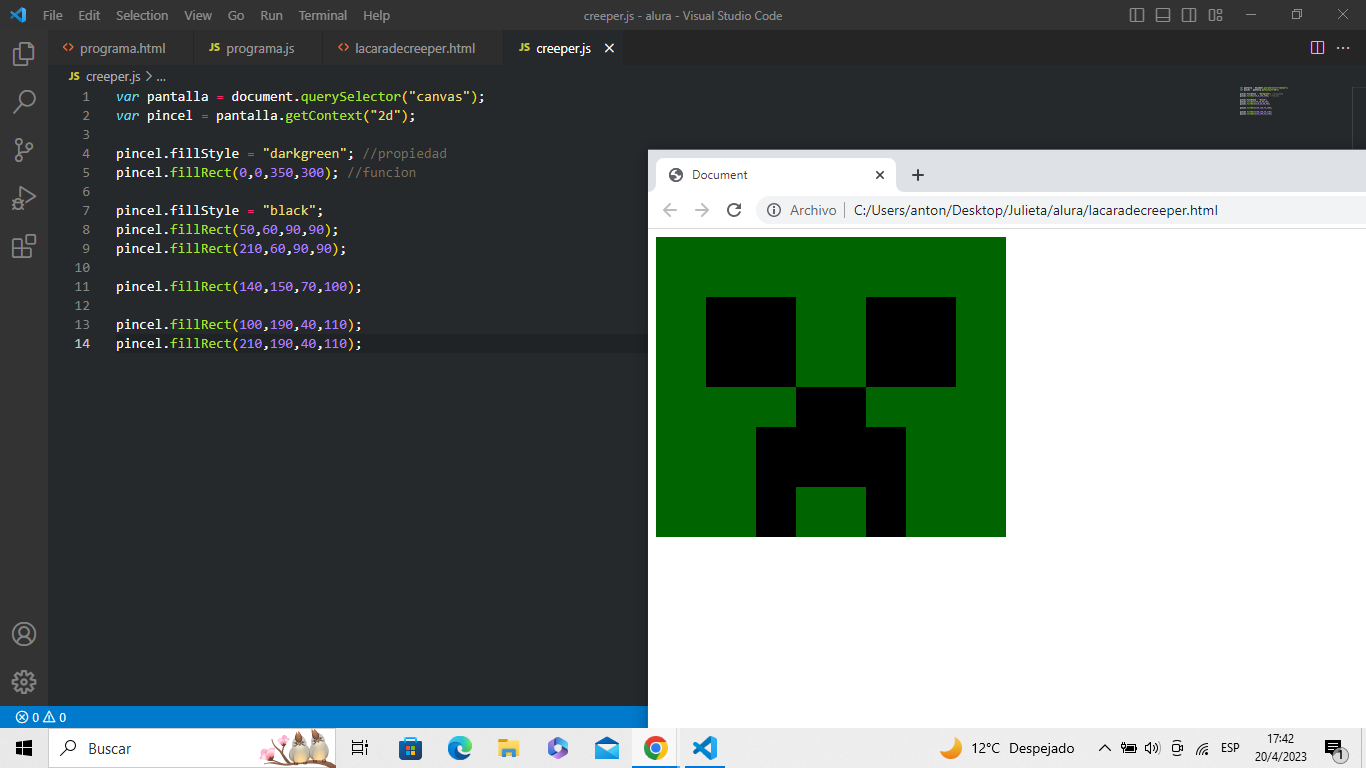Viewport: 1366px width, 768px height.
Task: Show hidden tray icons chevron
Action: [1105, 748]
